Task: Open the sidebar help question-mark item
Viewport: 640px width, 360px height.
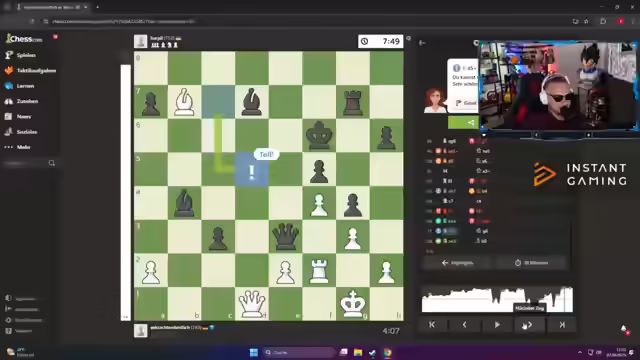Action: tap(9, 331)
